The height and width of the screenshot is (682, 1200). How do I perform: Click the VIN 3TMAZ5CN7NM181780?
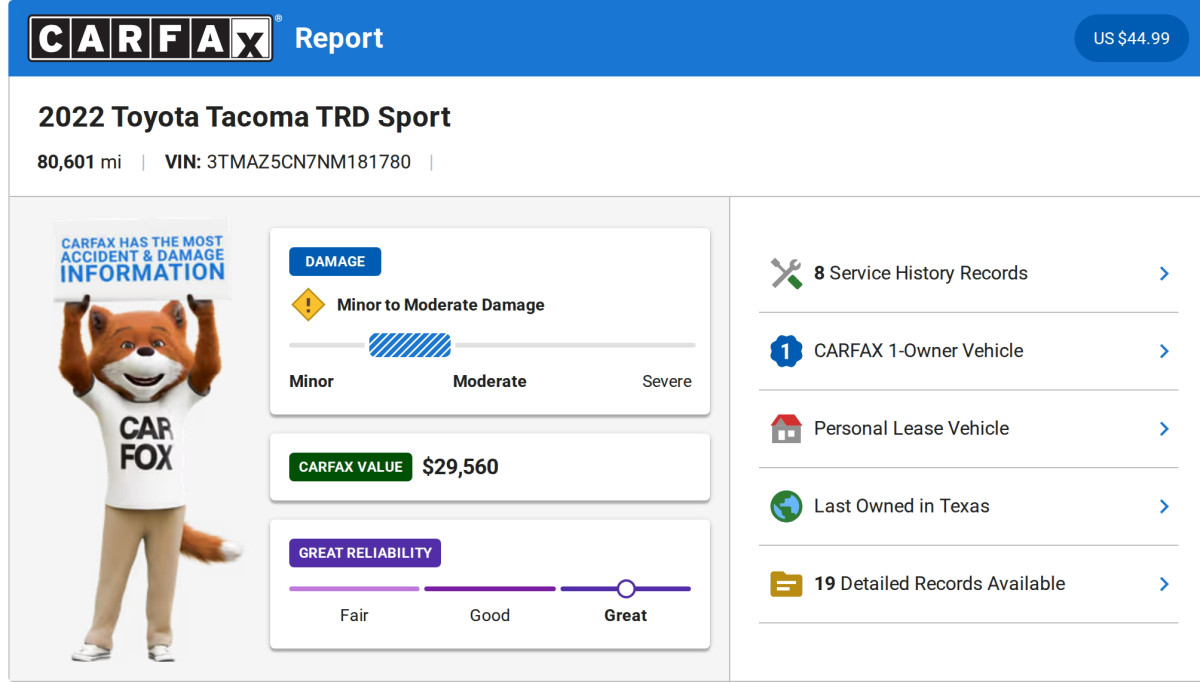[288, 162]
